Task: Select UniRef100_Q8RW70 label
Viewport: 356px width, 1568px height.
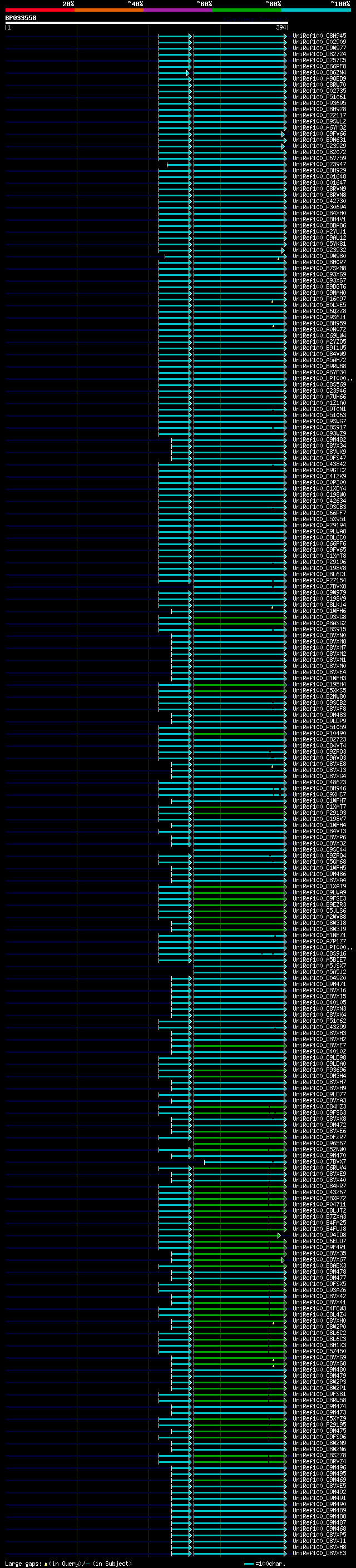Action: pos(319,85)
